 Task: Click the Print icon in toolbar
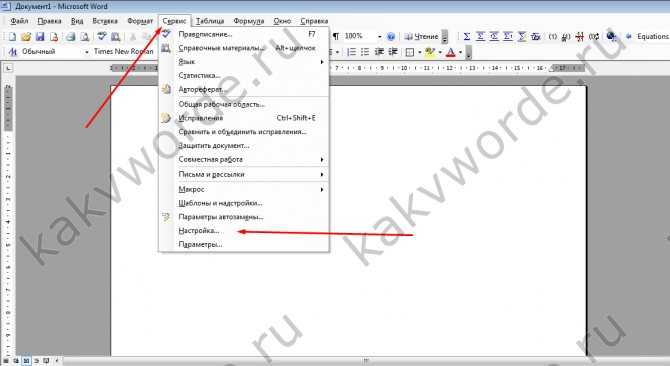click(x=71, y=37)
